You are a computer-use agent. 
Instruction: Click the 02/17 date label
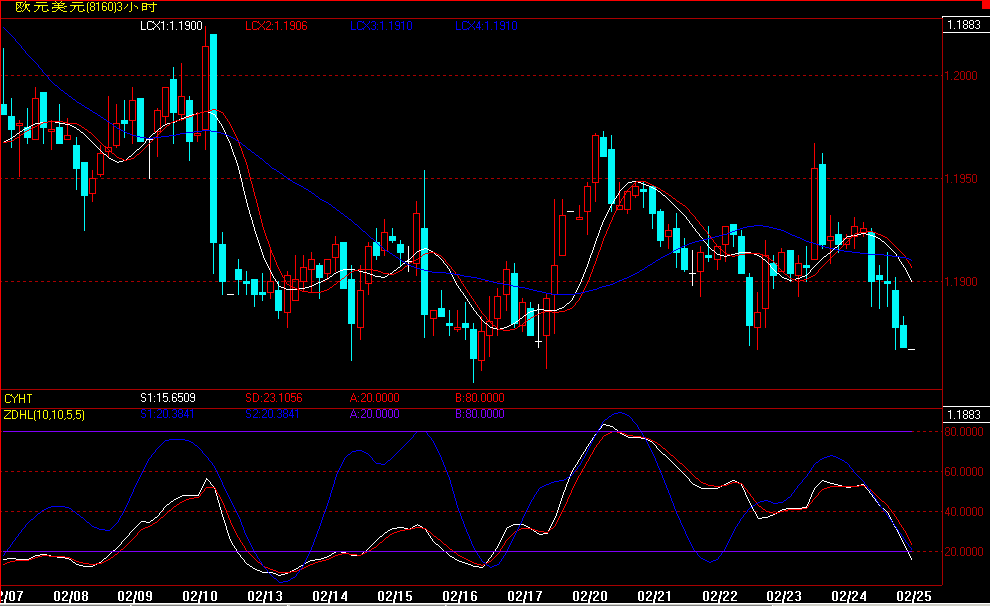[x=525, y=596]
